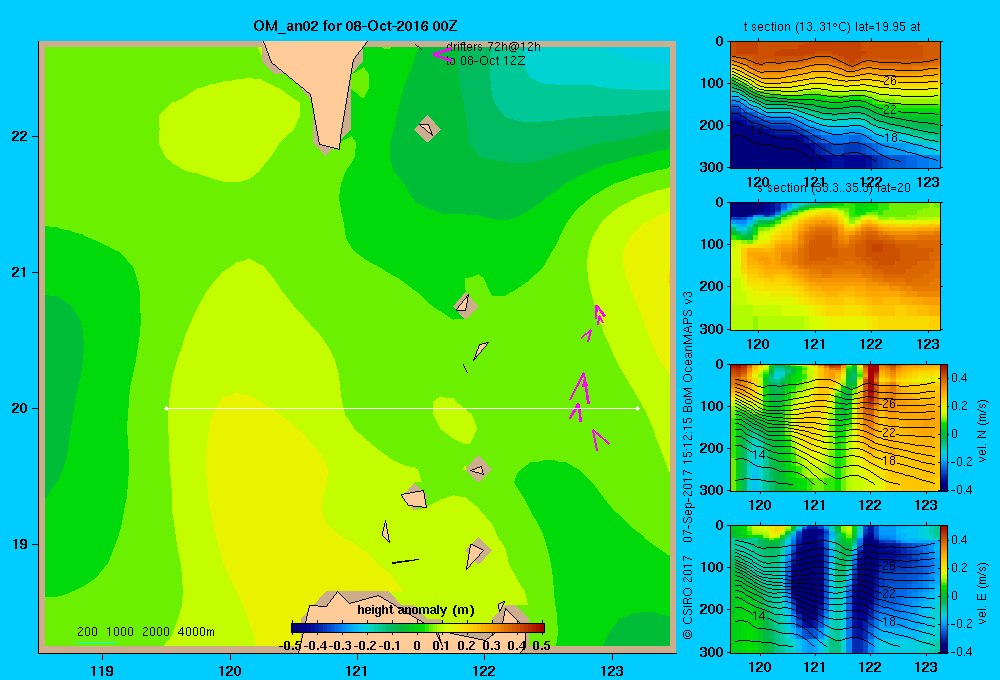Click the northernmost magenta drifter arrow near 123E
Screen dimensions: 1000x680
tap(599, 313)
